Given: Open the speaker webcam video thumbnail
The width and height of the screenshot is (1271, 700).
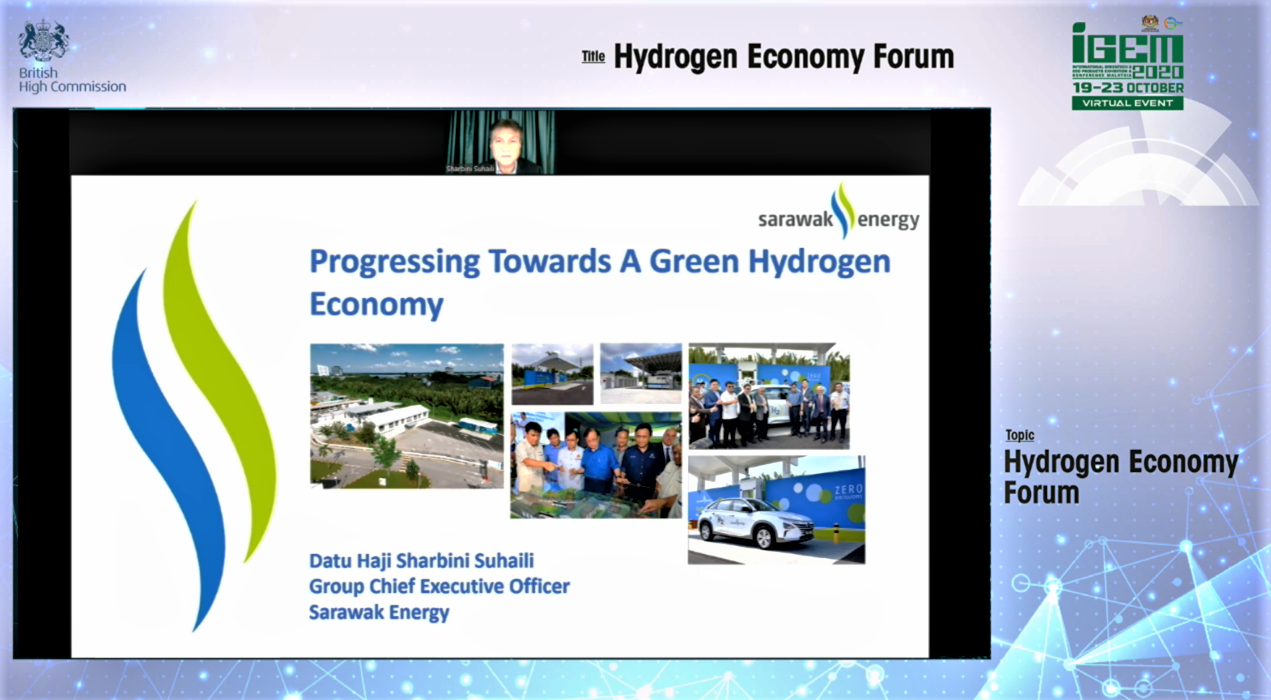Looking at the screenshot, I should [500, 142].
